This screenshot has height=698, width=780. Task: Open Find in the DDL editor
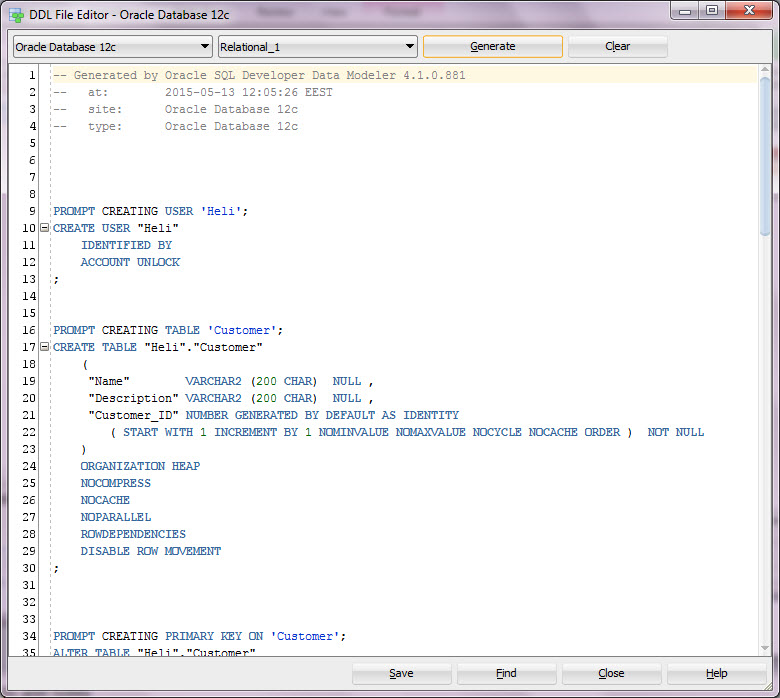(507, 673)
